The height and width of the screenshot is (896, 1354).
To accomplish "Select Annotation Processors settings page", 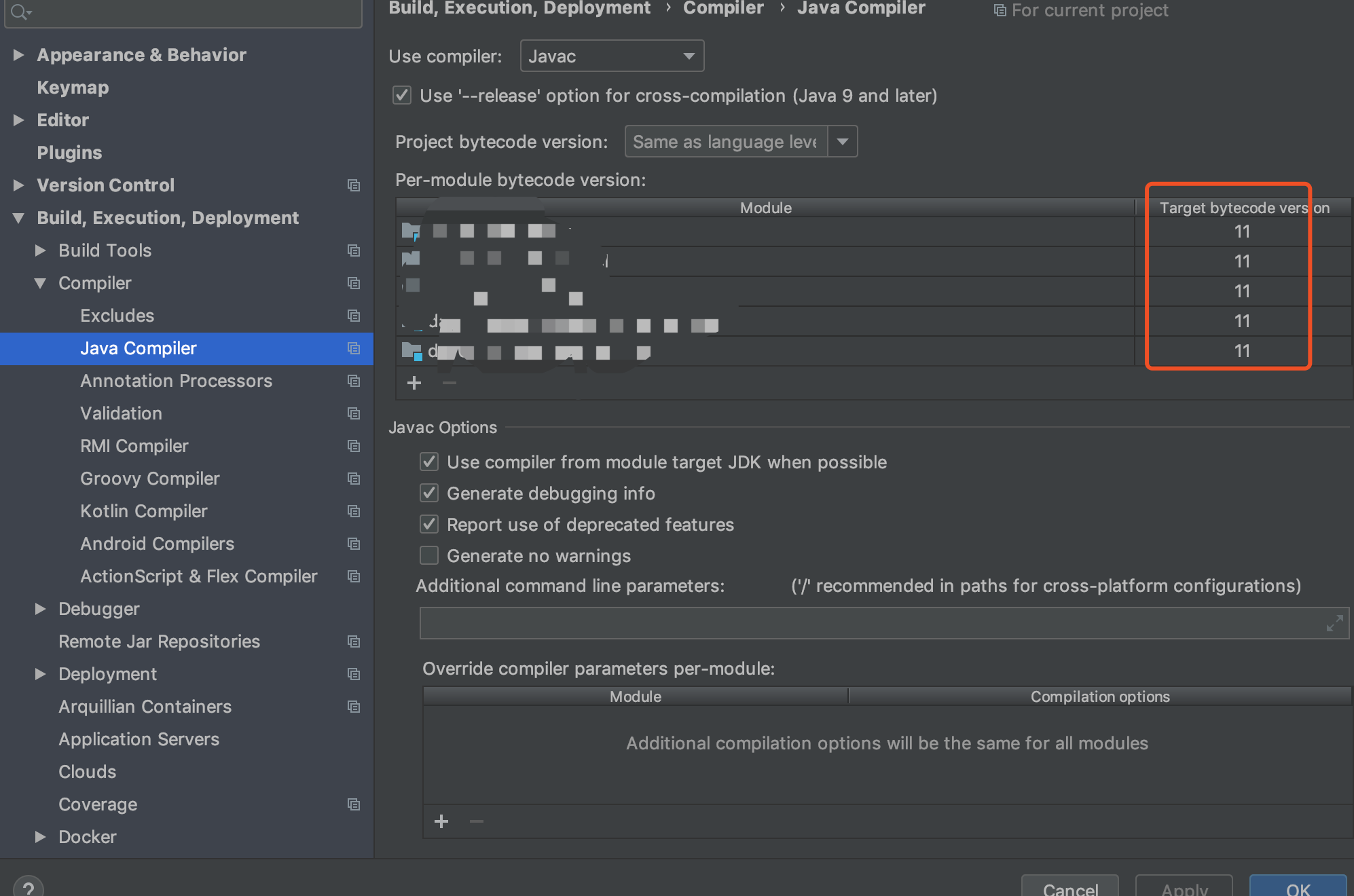I will coord(176,381).
